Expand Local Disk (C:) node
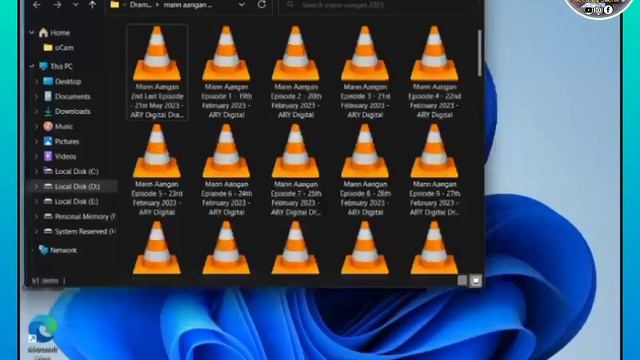This screenshot has height=360, width=640. click(36, 171)
